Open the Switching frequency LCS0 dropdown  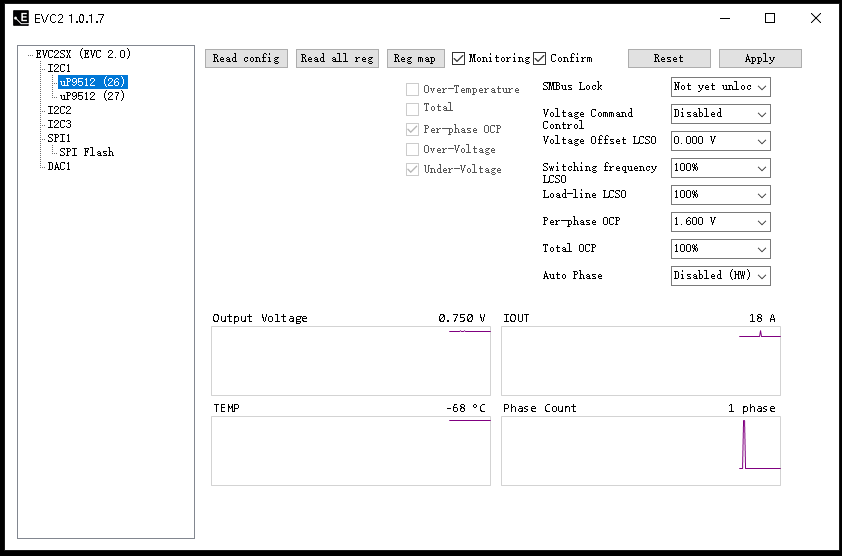tap(720, 168)
